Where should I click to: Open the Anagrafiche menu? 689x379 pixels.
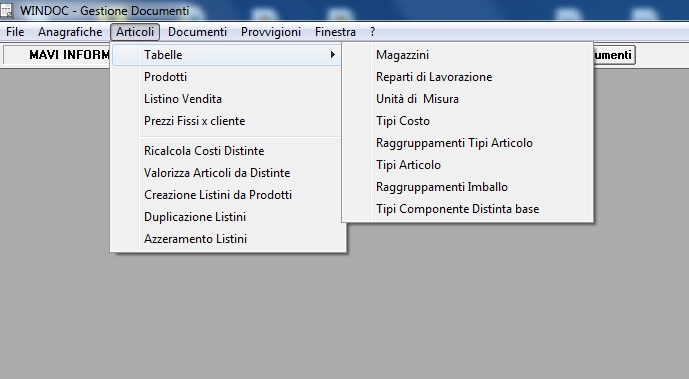click(x=70, y=32)
